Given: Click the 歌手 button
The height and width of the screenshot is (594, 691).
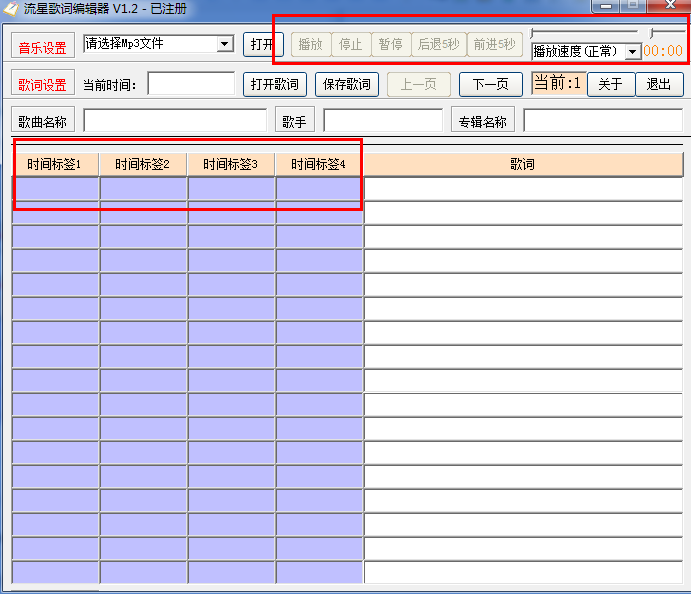Looking at the screenshot, I should pyautogui.click(x=295, y=120).
